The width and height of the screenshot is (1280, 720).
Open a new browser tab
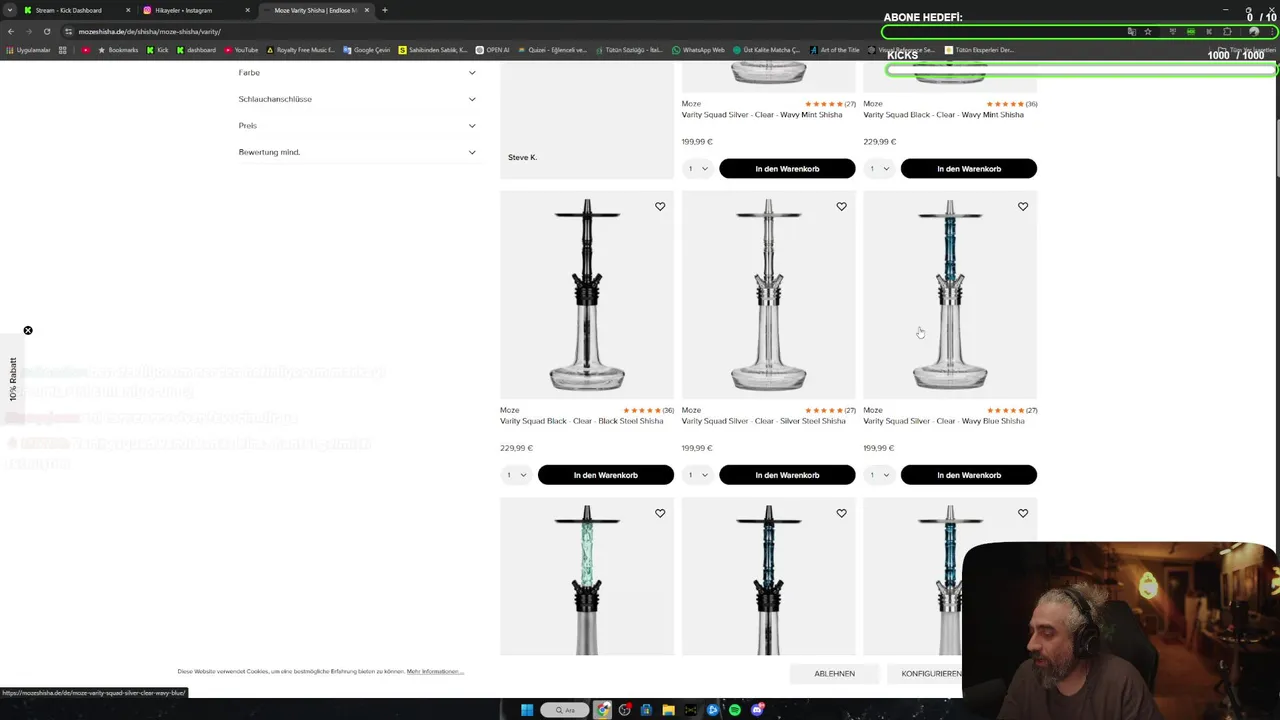[385, 10]
